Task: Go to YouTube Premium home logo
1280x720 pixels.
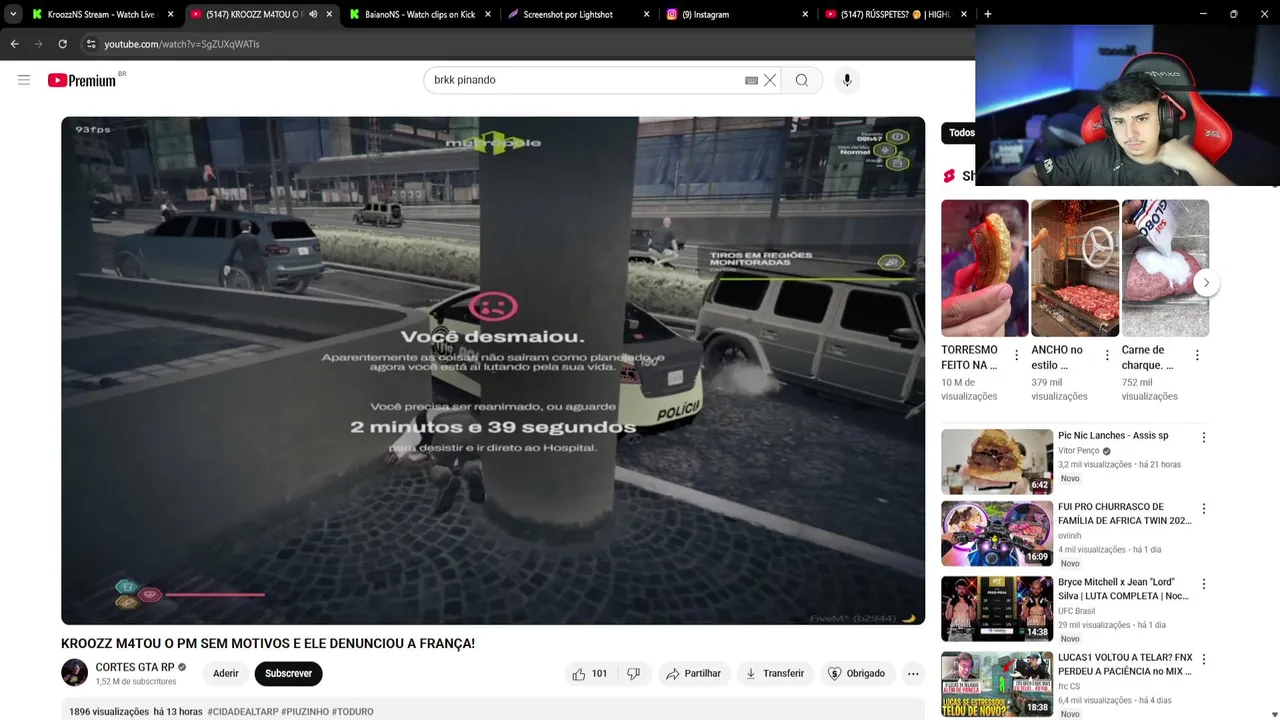Action: click(x=82, y=80)
